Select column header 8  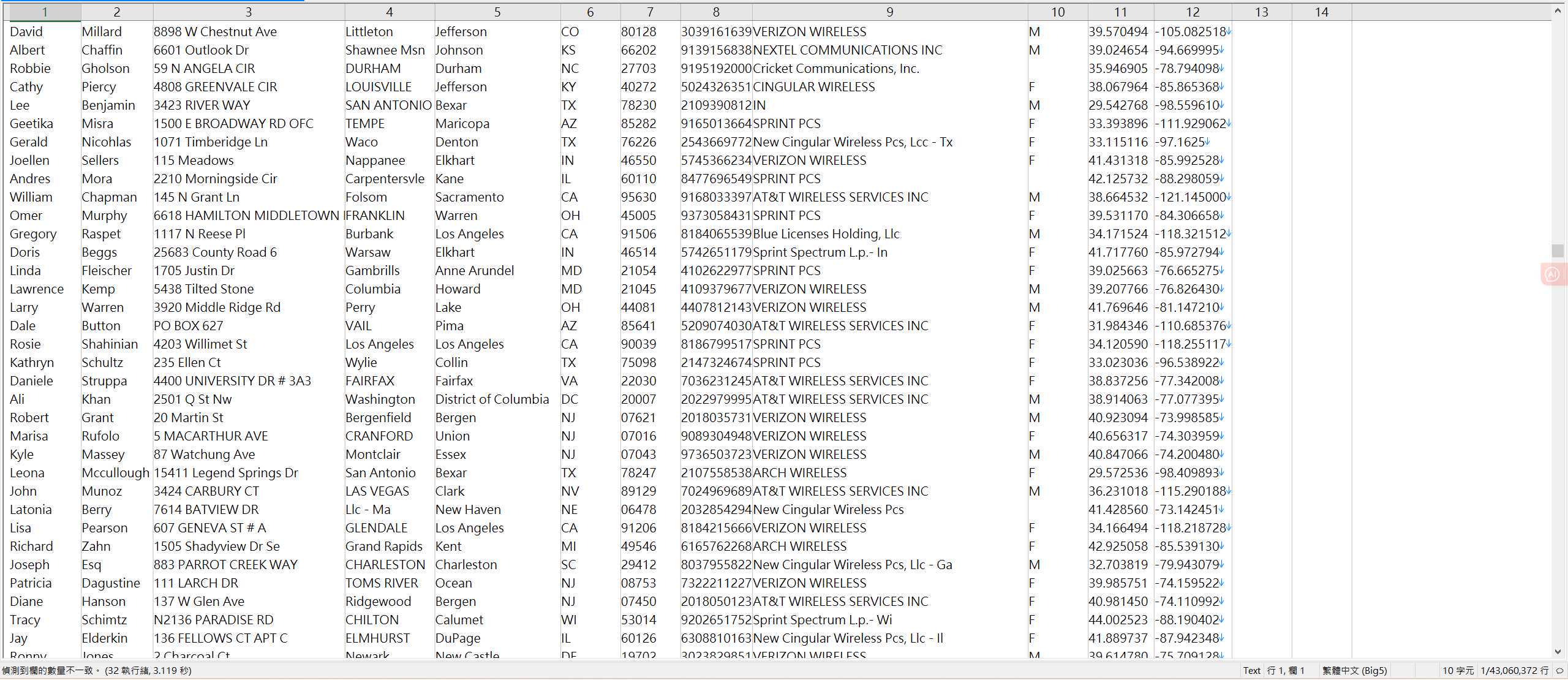click(x=716, y=12)
